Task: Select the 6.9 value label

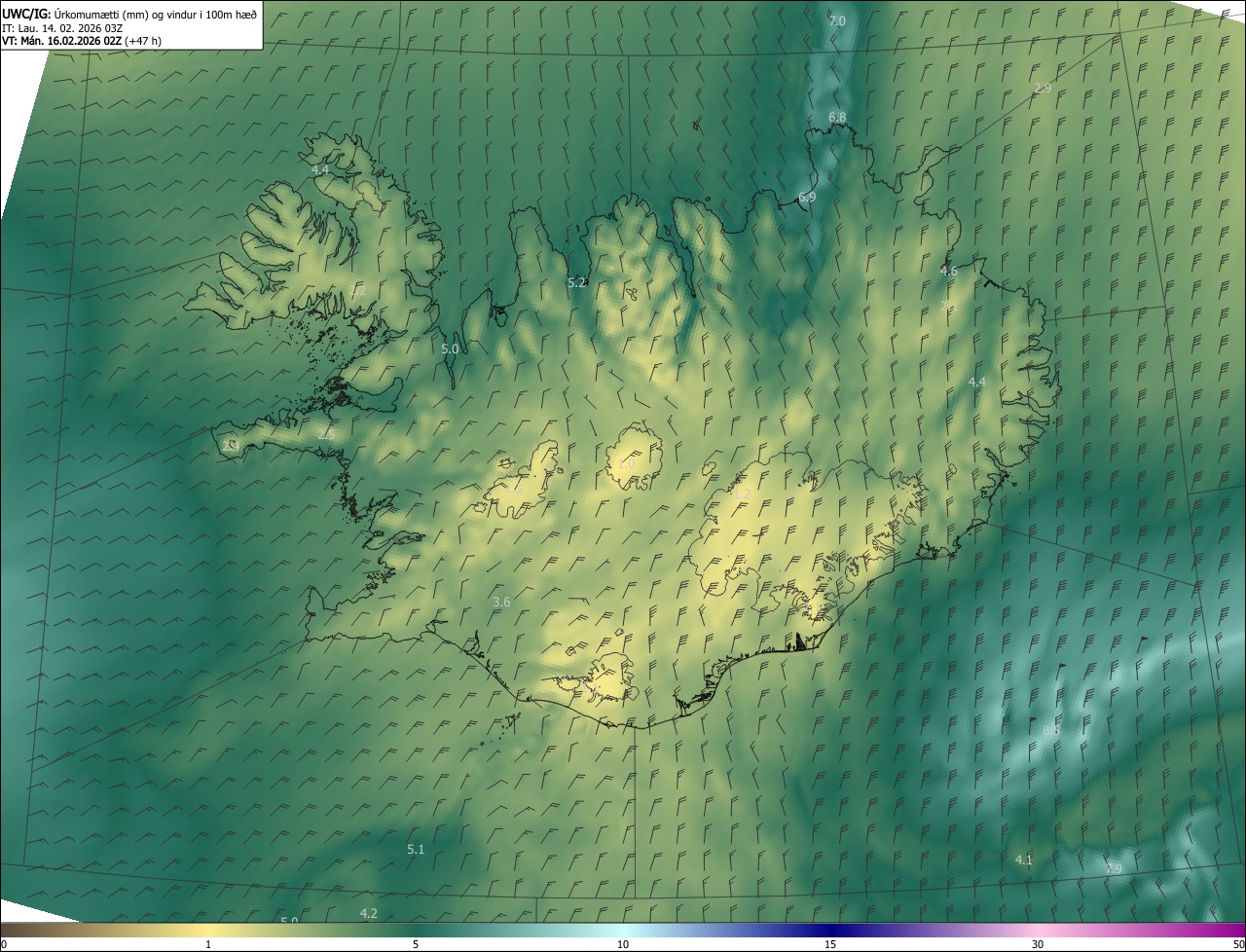Action: point(807,197)
